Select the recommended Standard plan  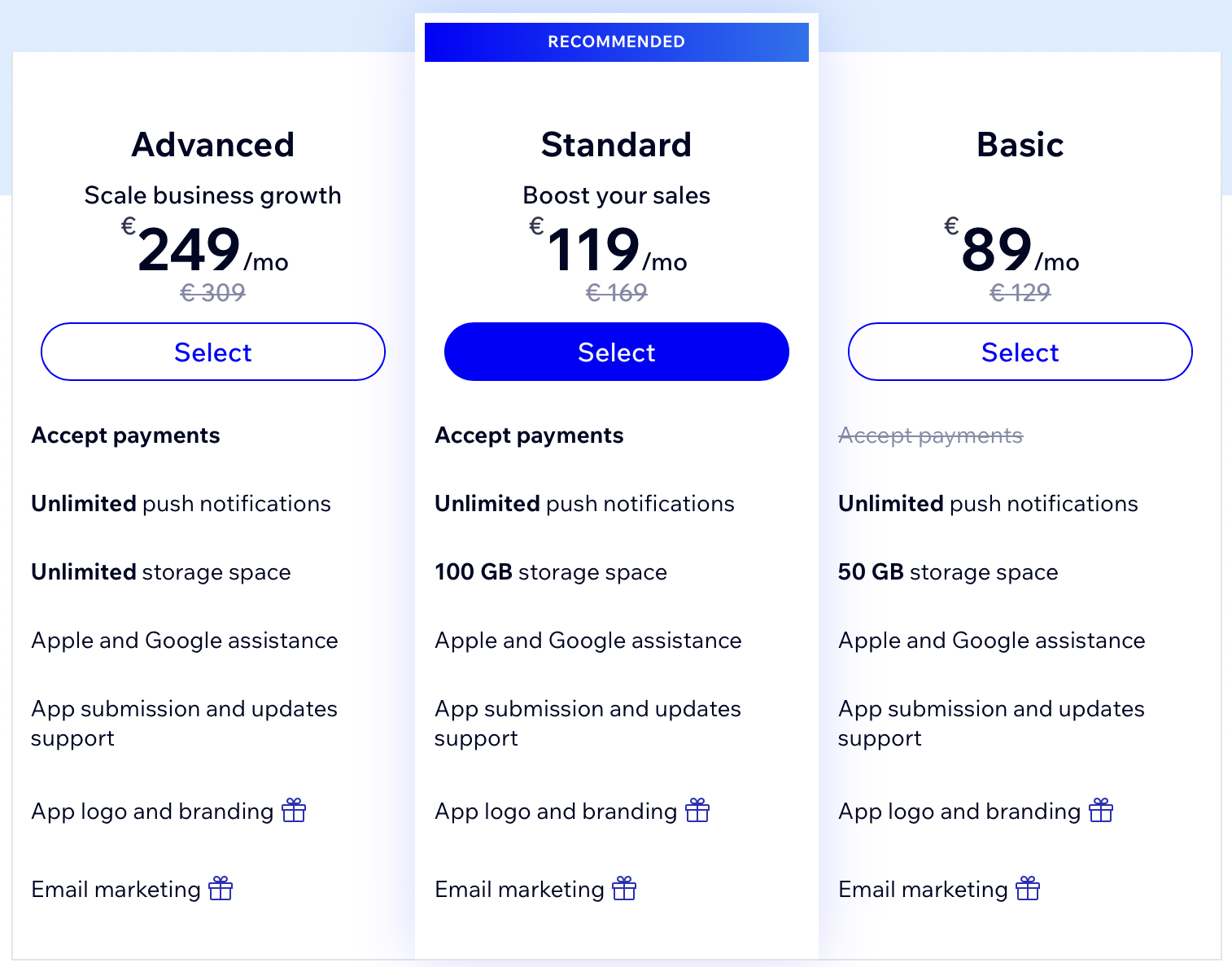617,352
